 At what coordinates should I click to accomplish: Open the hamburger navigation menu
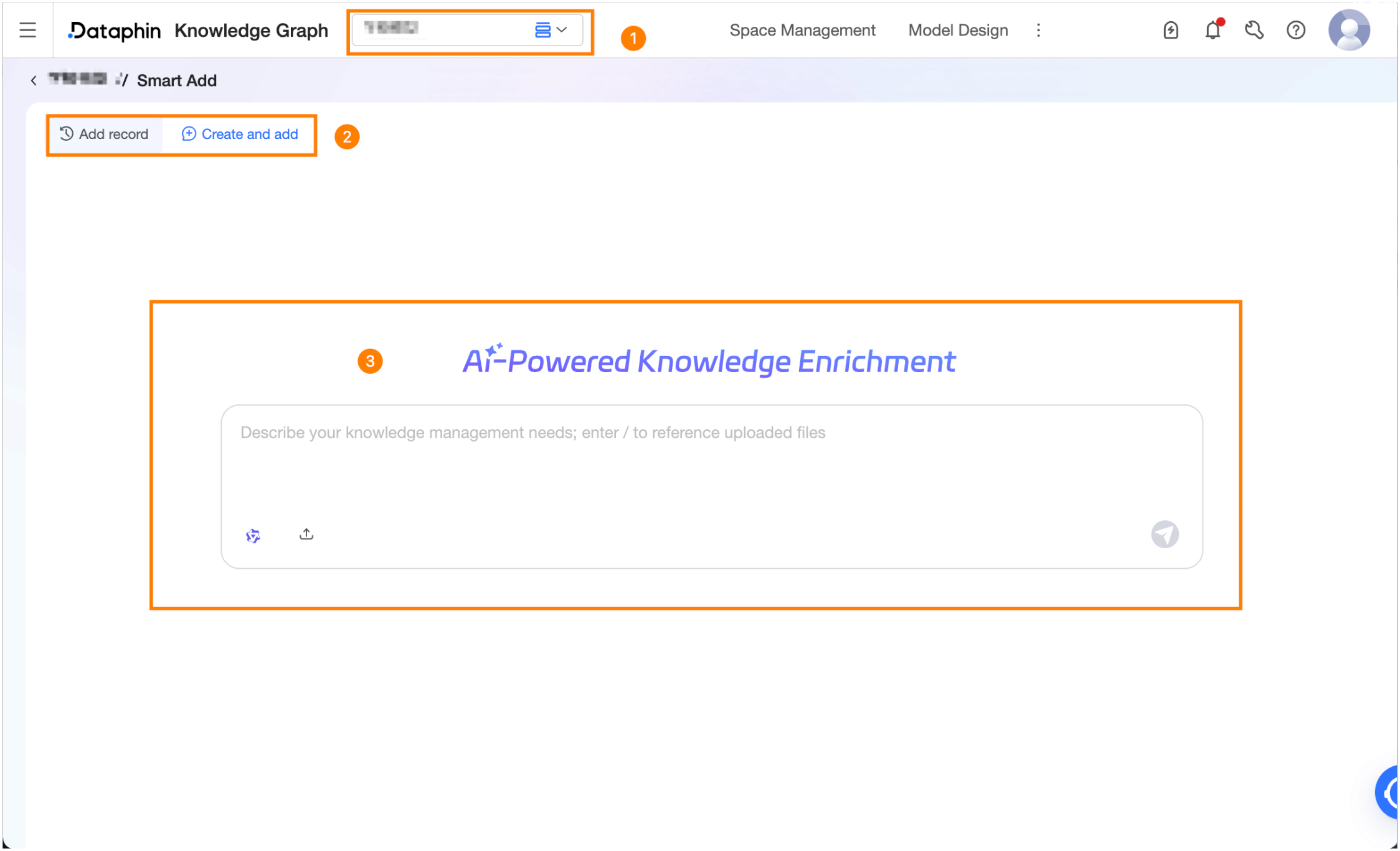pos(27,30)
